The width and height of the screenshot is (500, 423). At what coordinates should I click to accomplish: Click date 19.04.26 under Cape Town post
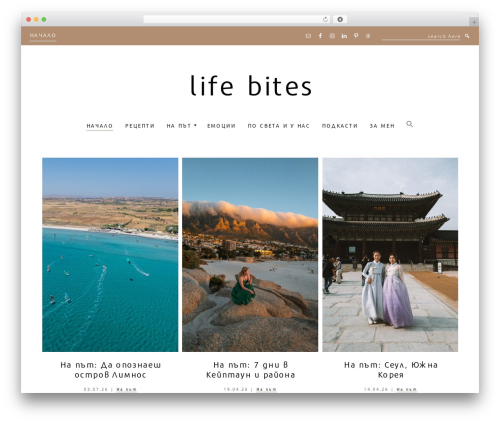click(x=236, y=389)
